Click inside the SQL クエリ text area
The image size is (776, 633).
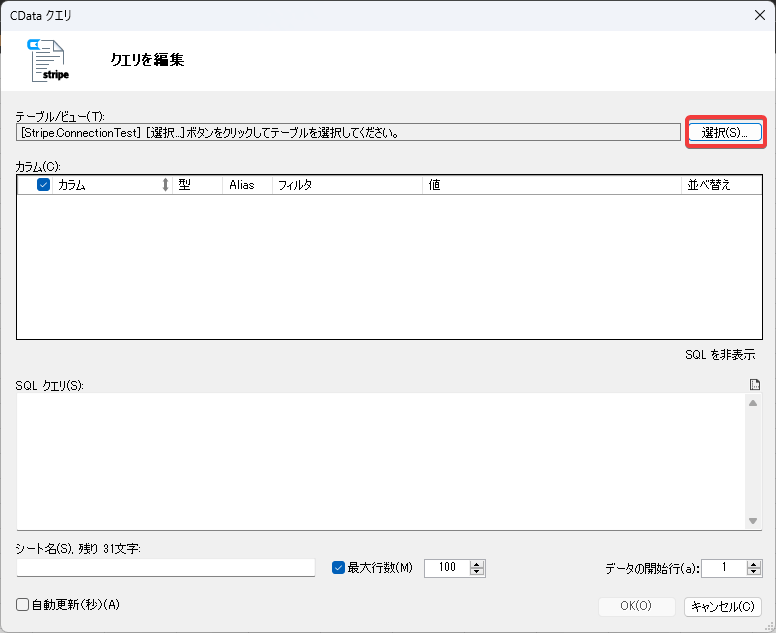pos(381,461)
